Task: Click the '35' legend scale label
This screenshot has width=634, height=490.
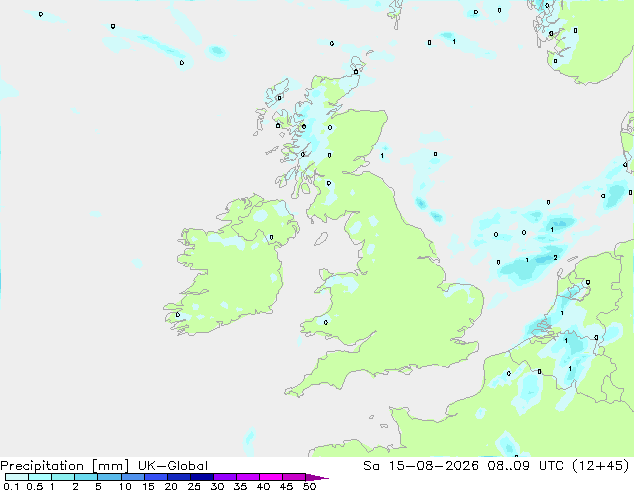Action: [240, 486]
